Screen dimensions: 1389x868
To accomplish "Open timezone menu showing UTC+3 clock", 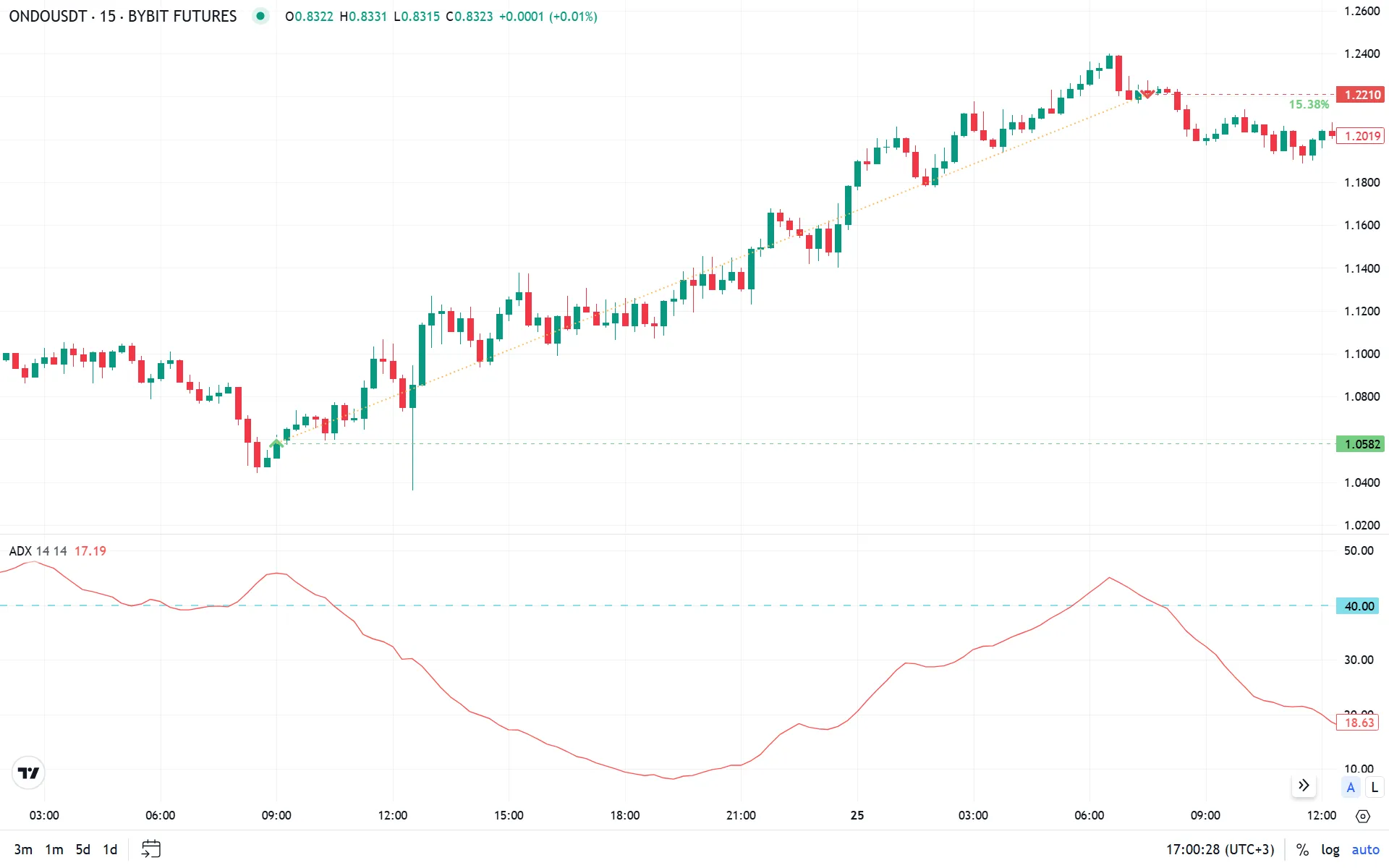I will (x=1220, y=850).
